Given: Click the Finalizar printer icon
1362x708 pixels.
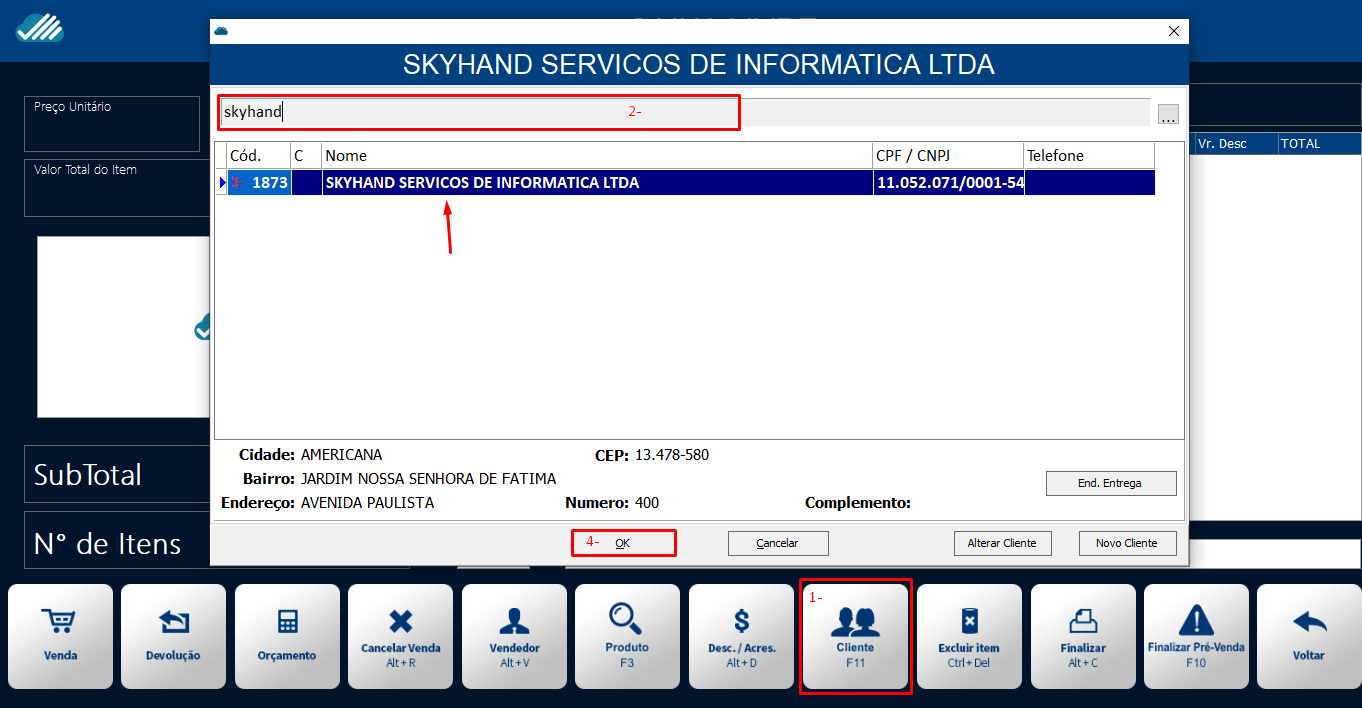Looking at the screenshot, I should pyautogui.click(x=1083, y=622).
